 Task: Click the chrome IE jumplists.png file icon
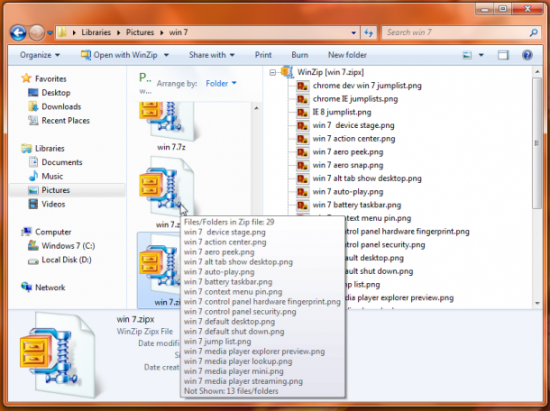tap(302, 99)
